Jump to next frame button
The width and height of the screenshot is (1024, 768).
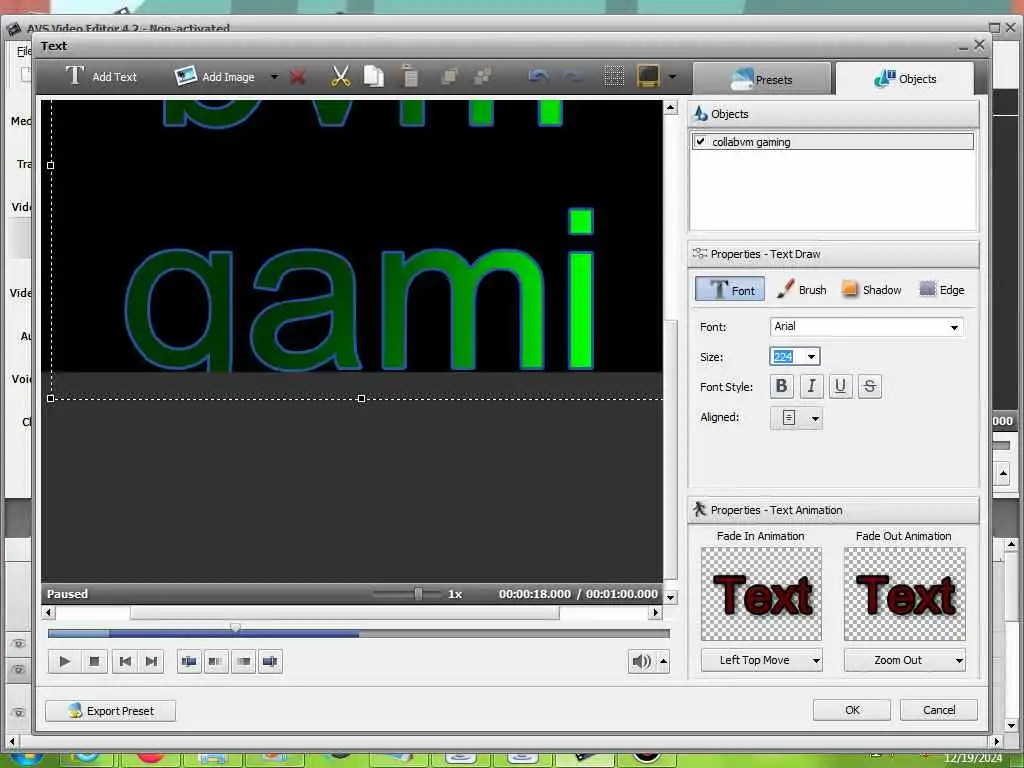point(151,662)
